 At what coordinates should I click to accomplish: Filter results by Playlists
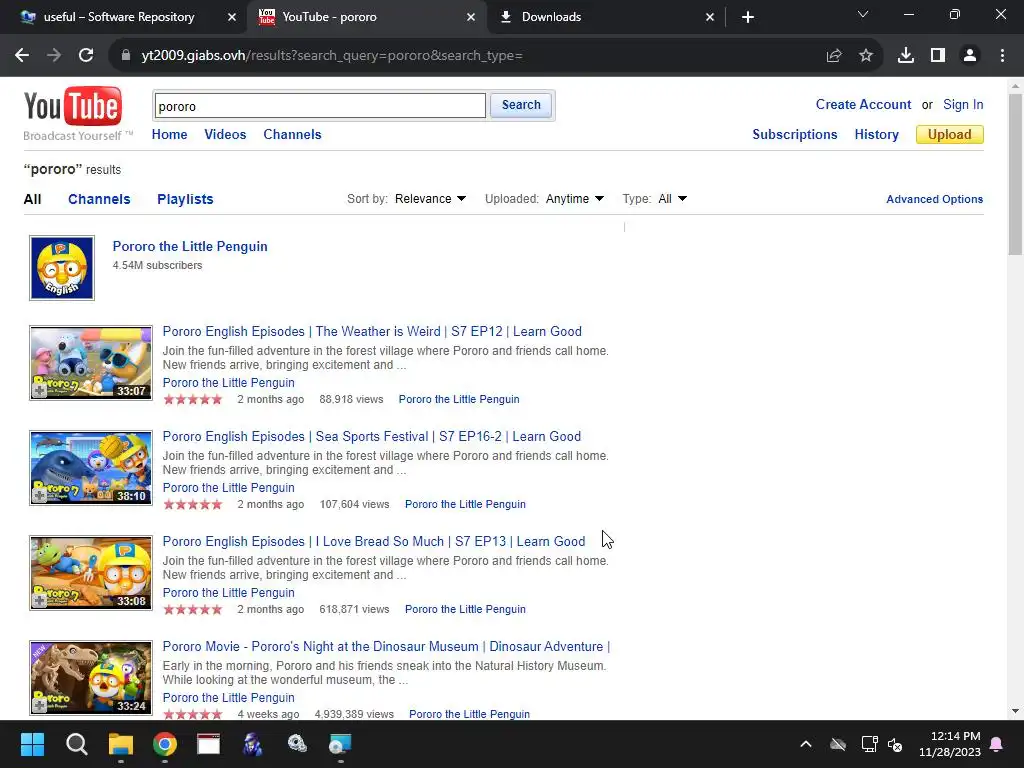[185, 199]
